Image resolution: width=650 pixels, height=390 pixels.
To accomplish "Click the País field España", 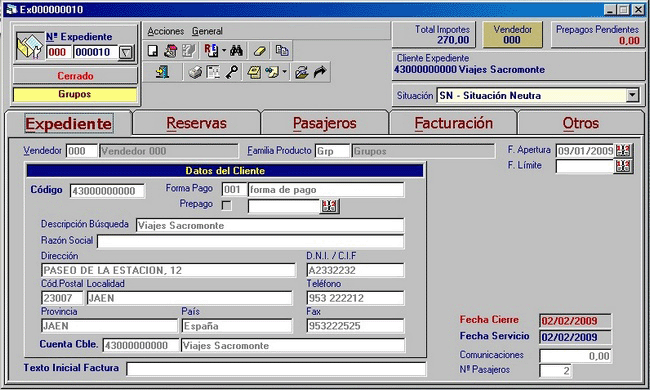I will [x=237, y=326].
